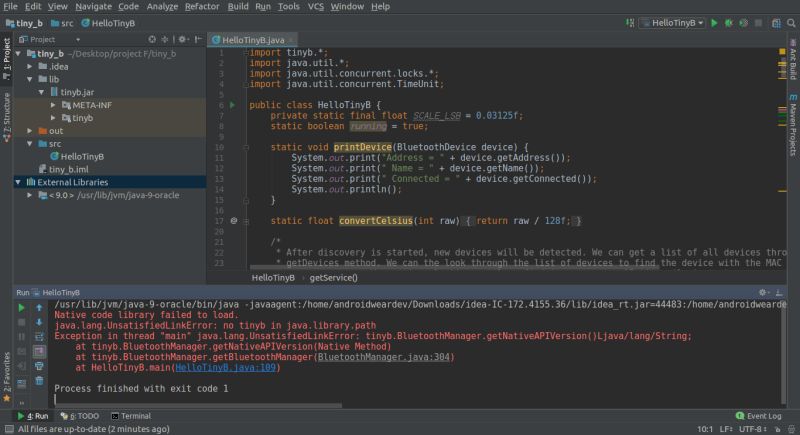Open the Terminal tool window
800x435 pixels.
[131, 416]
